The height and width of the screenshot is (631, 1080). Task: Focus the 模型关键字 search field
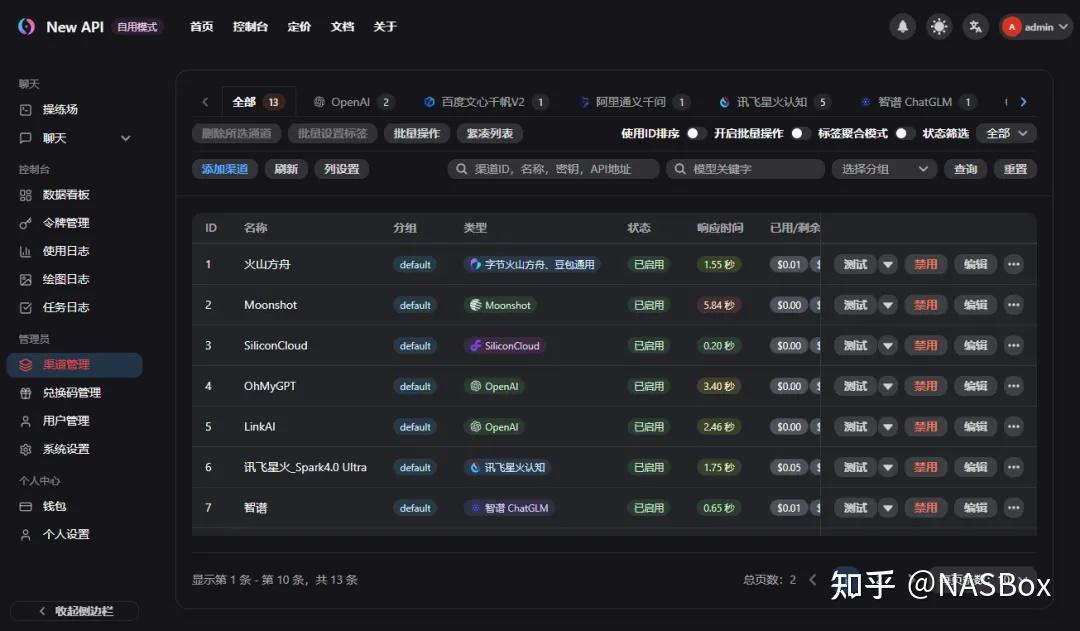(745, 169)
